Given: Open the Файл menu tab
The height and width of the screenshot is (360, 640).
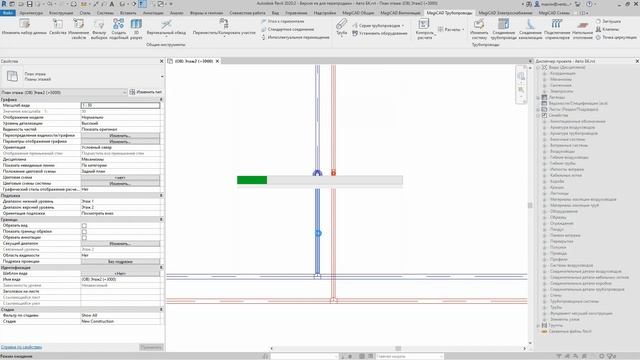Looking at the screenshot, I should (8, 13).
